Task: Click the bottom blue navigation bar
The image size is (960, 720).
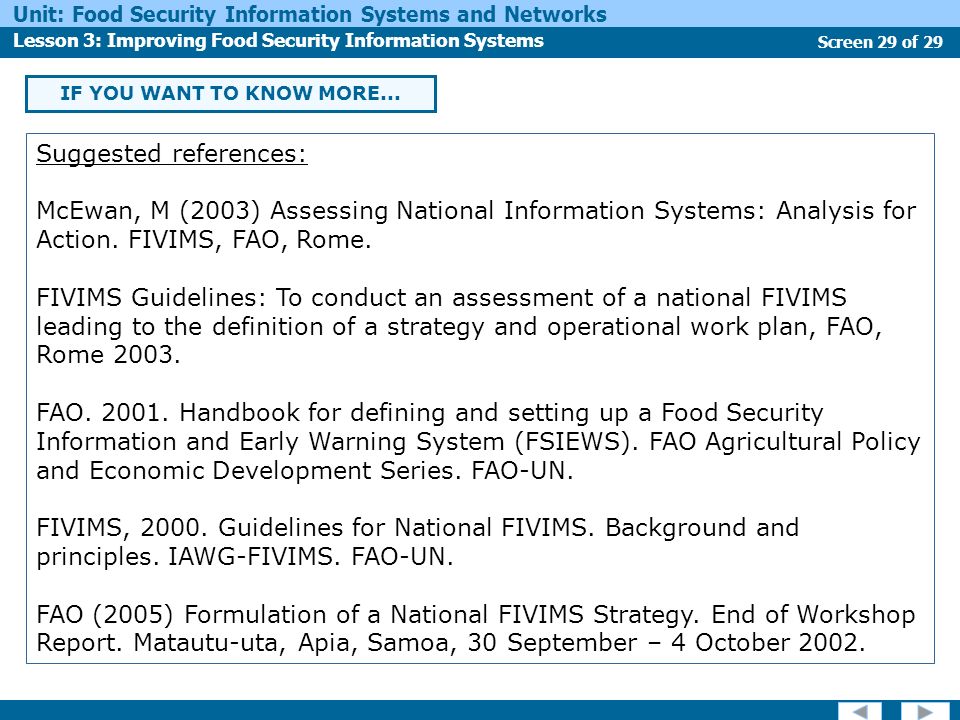Action: tap(480, 710)
